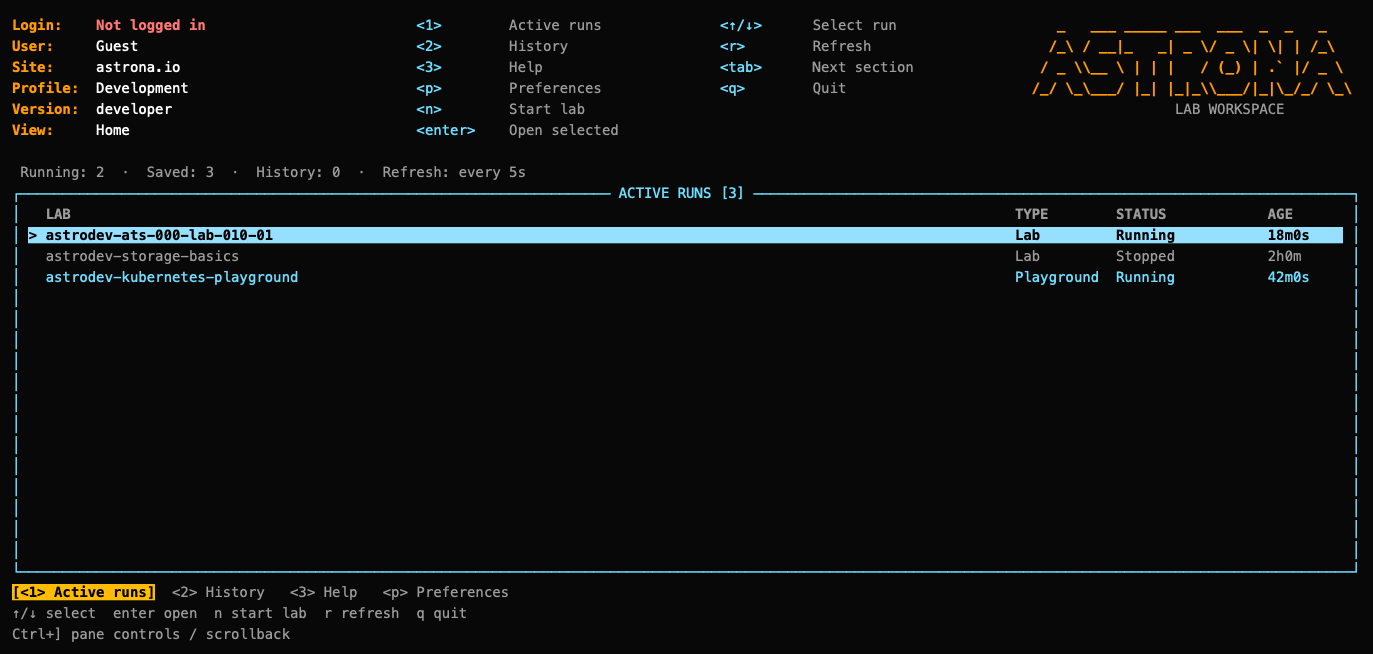Click the Login: field label
1373x654 pixels.
(37, 25)
